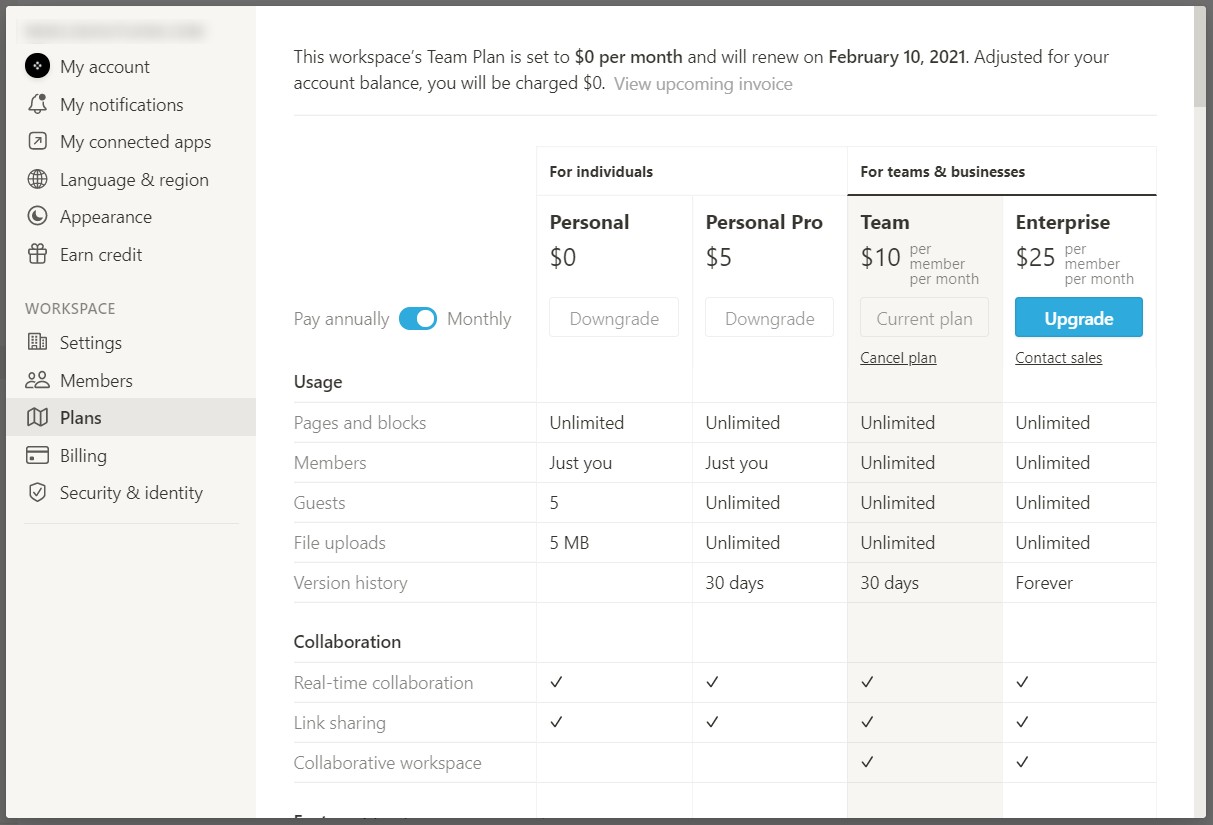Click the Security & identity shield icon
1213x825 pixels.
(x=37, y=493)
